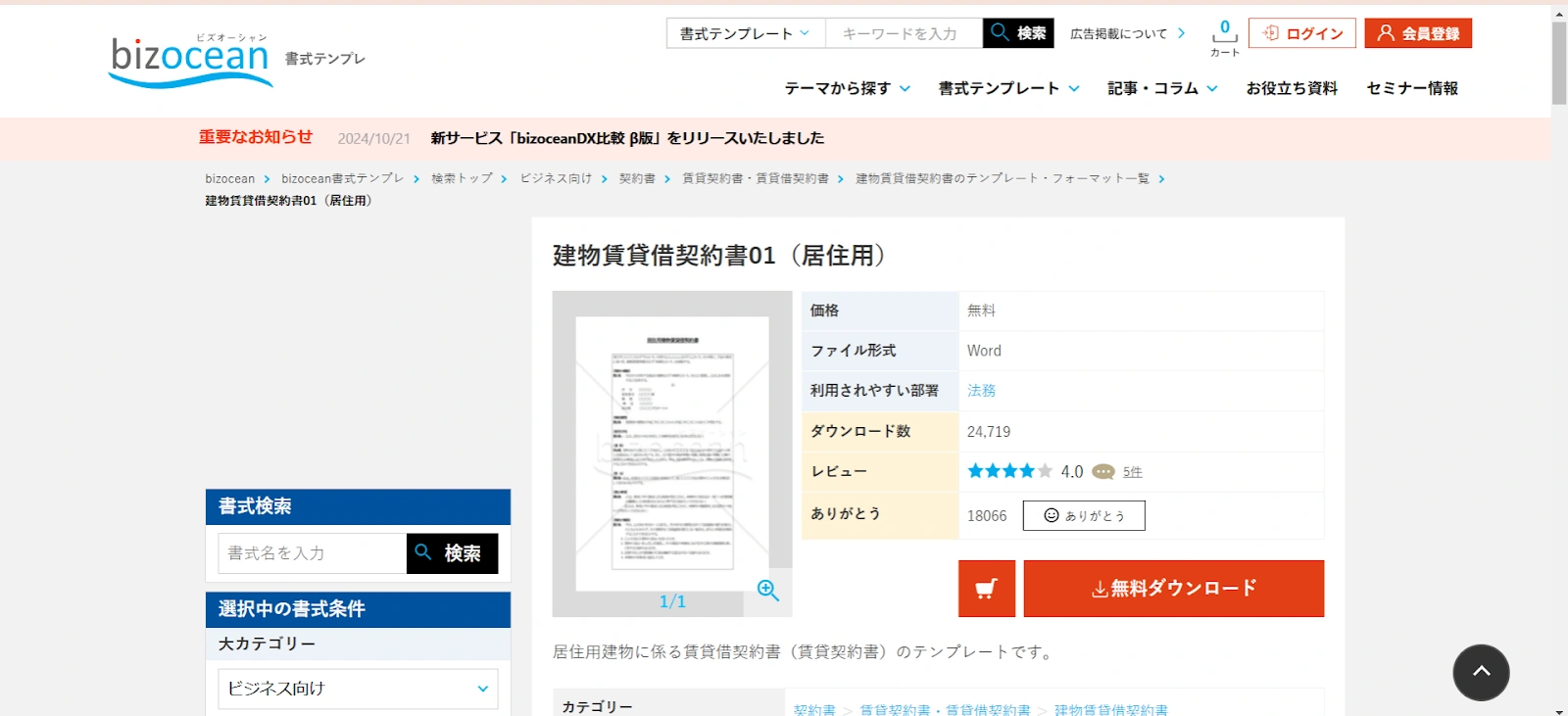This screenshot has height=716, width=1568.
Task: Click the sidebar 書式検索 検索 button
Action: point(452,553)
